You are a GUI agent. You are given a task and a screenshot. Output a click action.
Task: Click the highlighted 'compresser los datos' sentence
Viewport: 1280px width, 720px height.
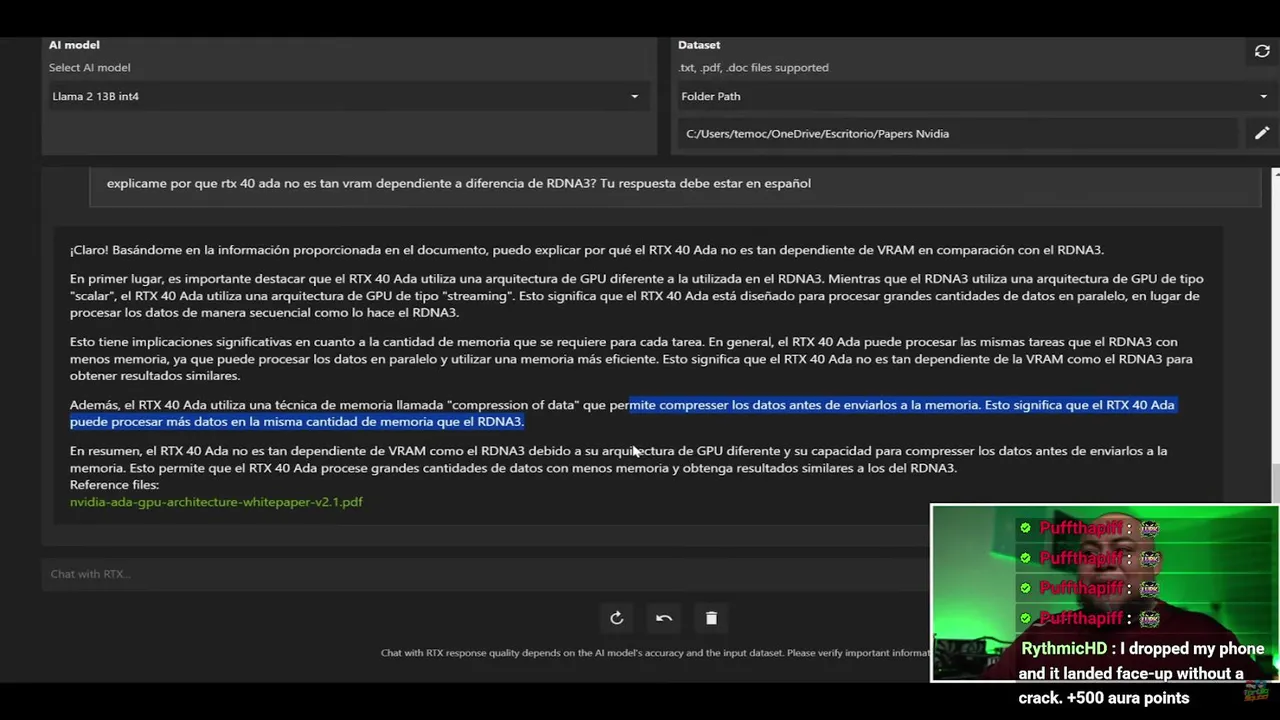coord(622,413)
